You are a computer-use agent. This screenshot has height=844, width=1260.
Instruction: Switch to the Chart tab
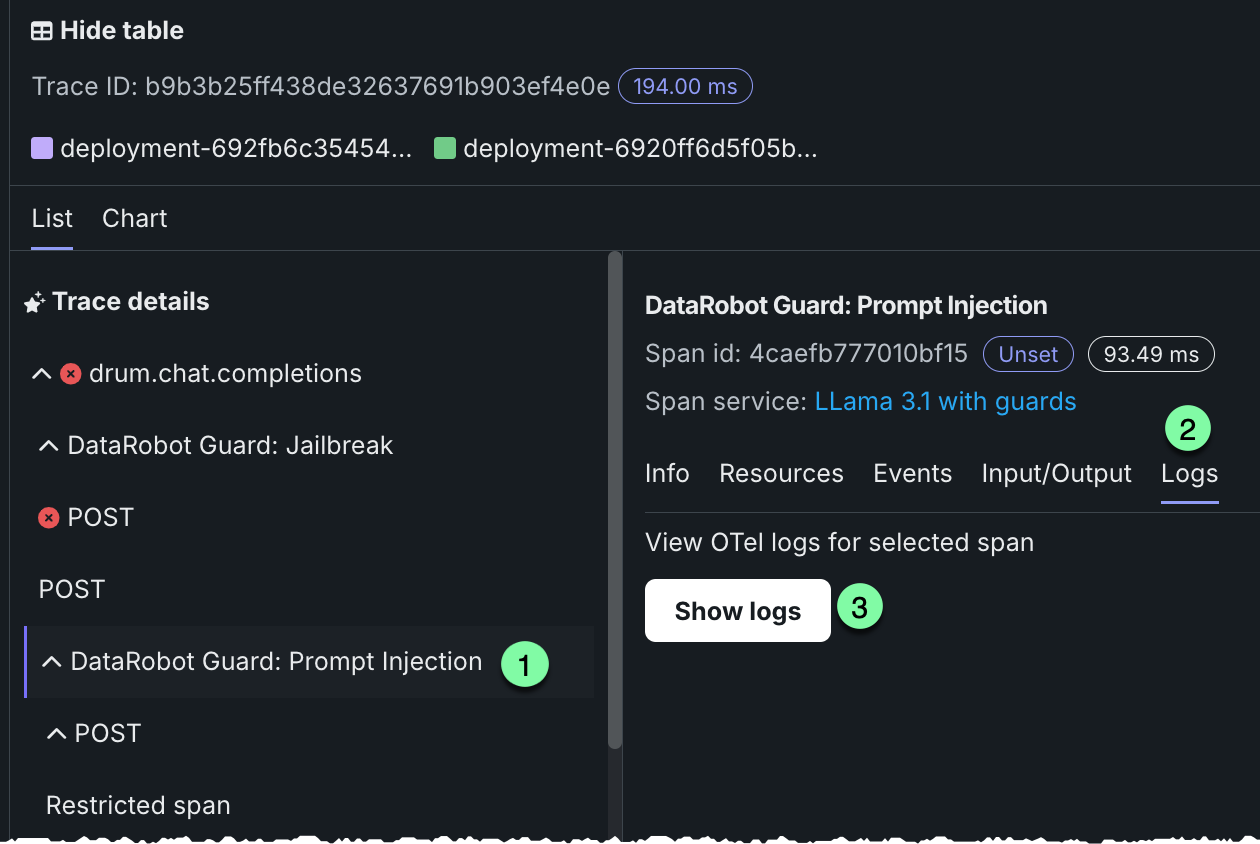[x=135, y=219]
